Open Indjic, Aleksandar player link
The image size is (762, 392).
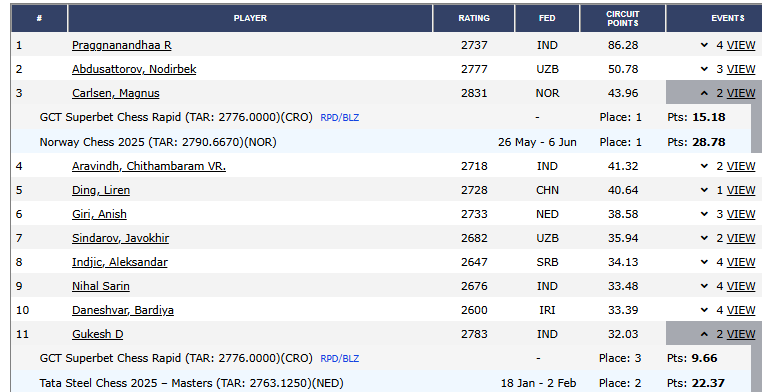tap(120, 262)
